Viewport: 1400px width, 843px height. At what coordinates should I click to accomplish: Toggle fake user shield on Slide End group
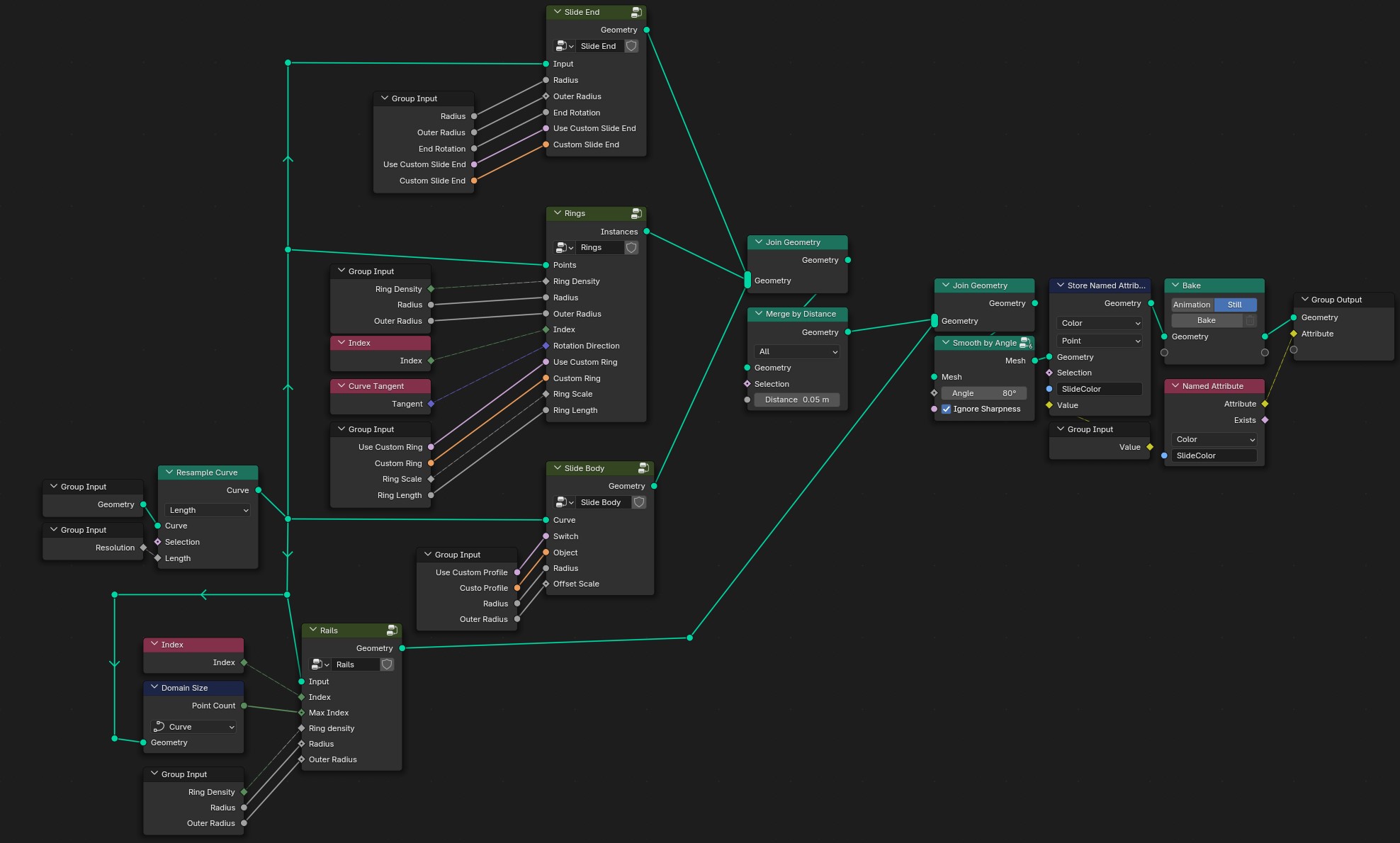tap(631, 46)
